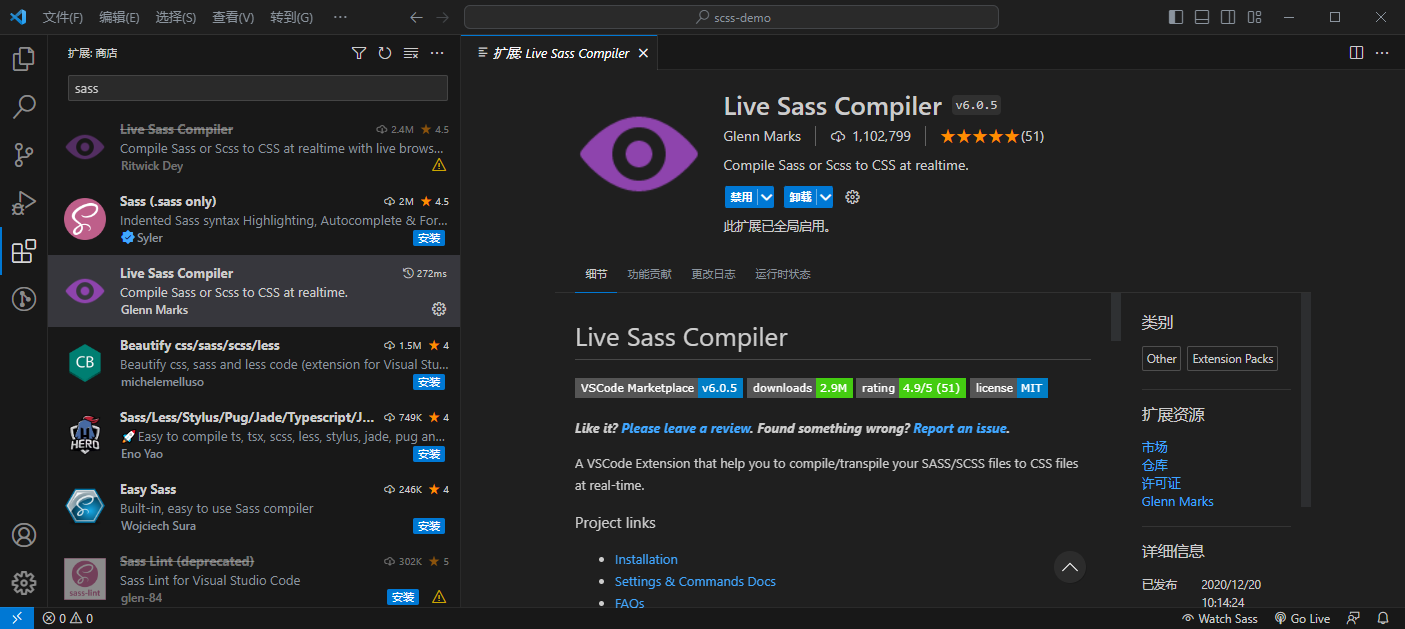Toggle Go Live server in status bar
1405x629 pixels.
click(1302, 618)
